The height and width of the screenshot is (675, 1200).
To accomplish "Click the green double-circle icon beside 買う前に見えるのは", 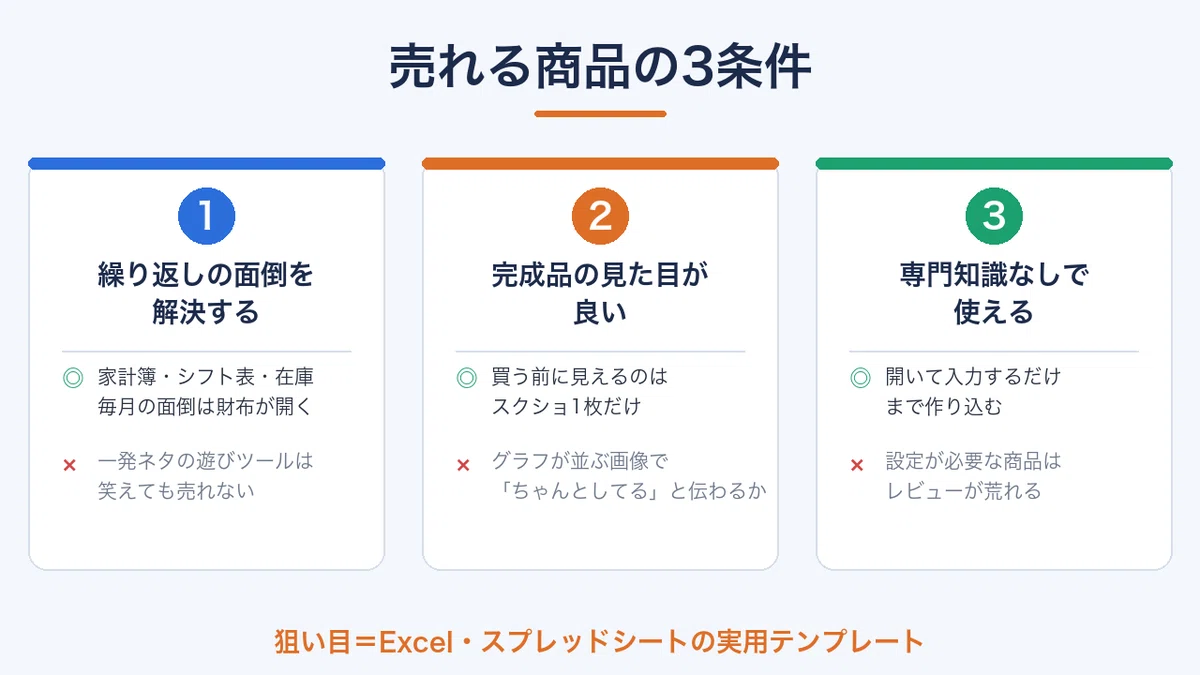I will tap(466, 378).
